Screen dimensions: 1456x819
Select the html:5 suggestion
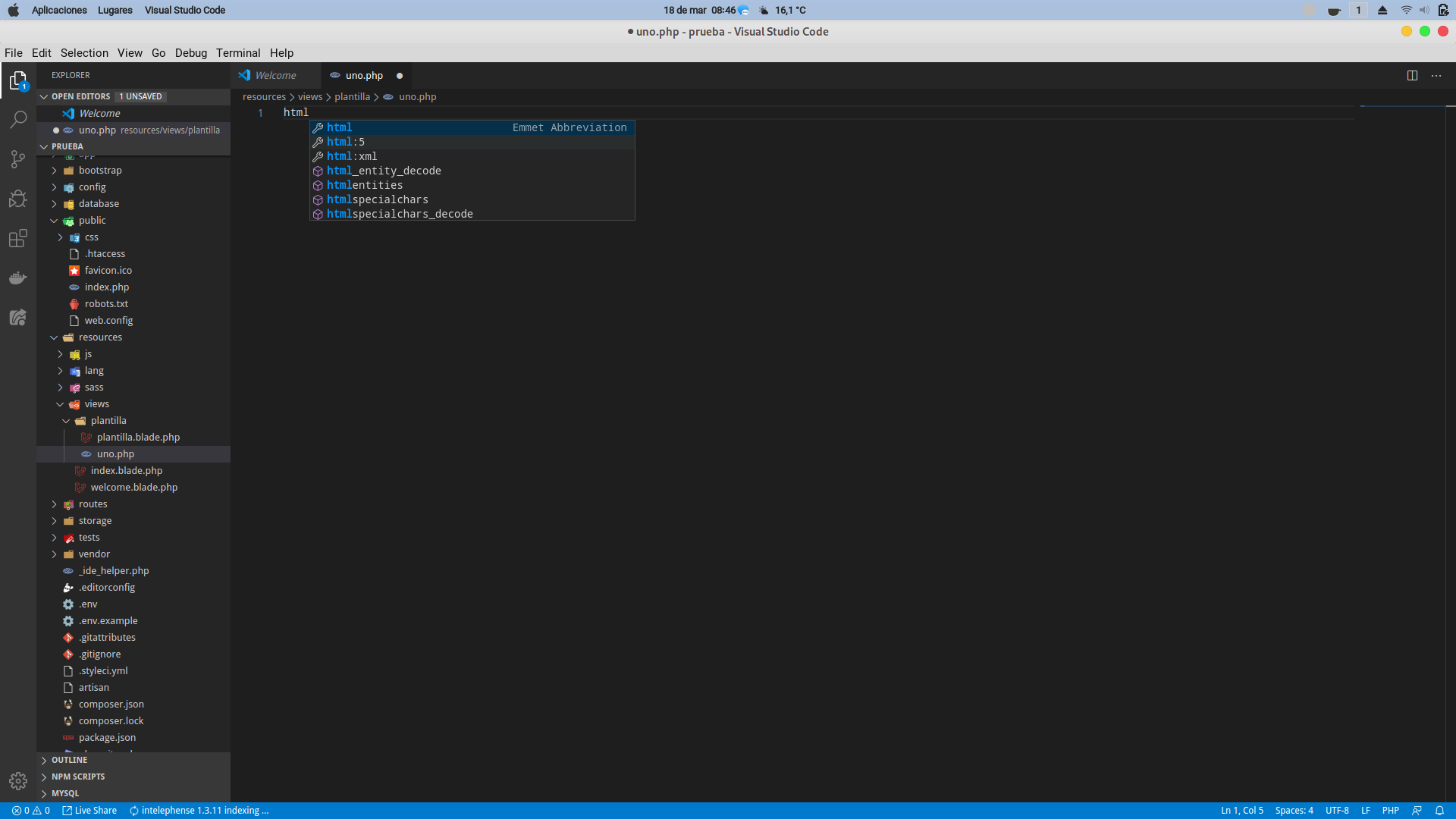coord(472,142)
